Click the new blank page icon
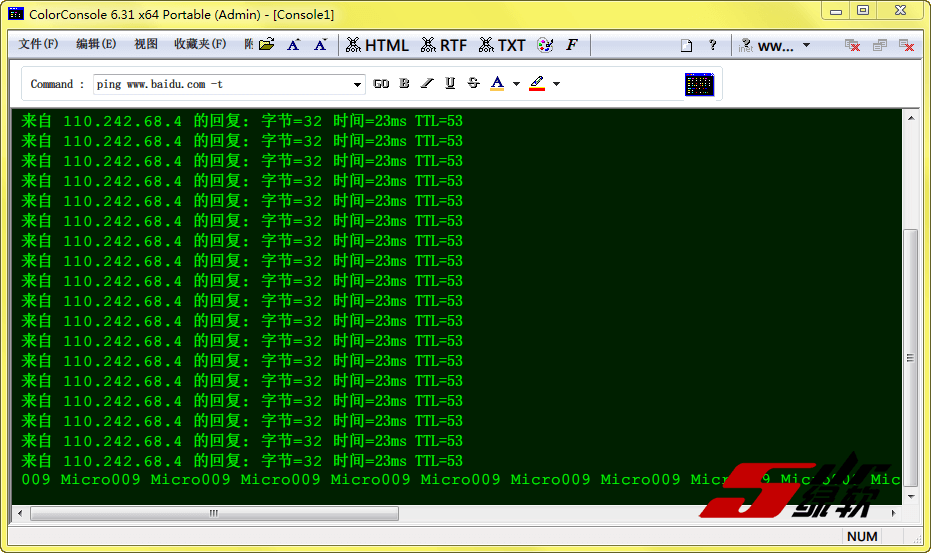The width and height of the screenshot is (931, 553). [686, 45]
